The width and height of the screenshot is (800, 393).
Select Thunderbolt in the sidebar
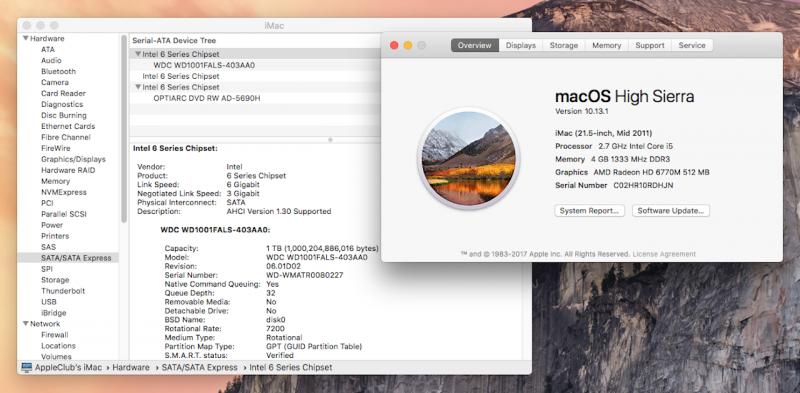(x=63, y=291)
